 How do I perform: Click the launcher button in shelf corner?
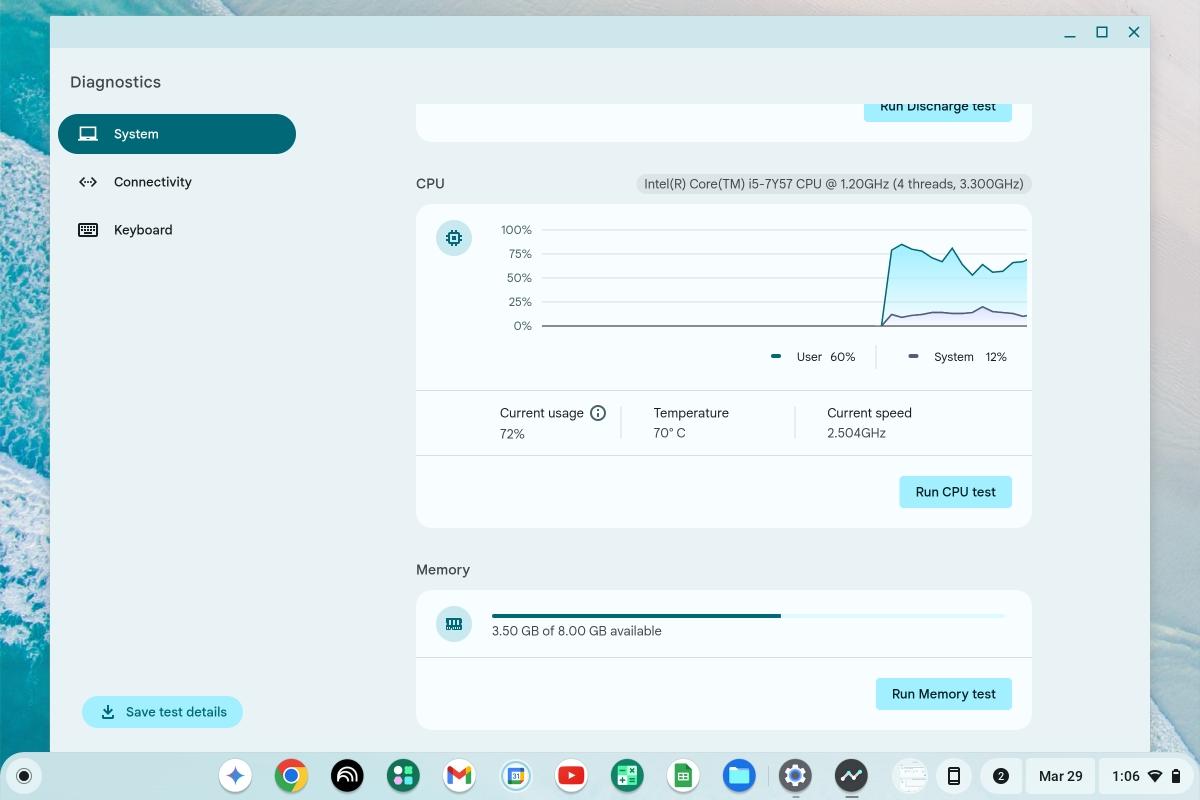coord(24,776)
